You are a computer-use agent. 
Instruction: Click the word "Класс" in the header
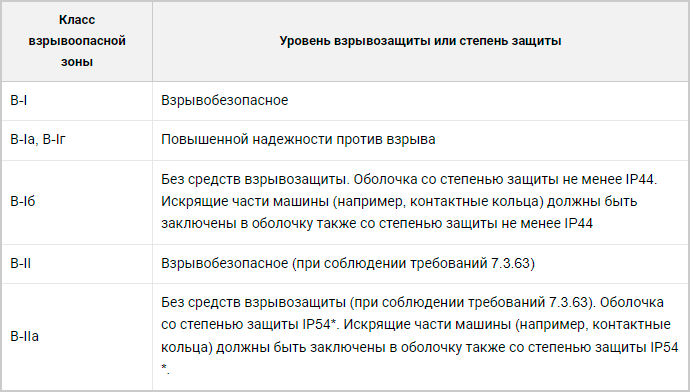(77, 20)
